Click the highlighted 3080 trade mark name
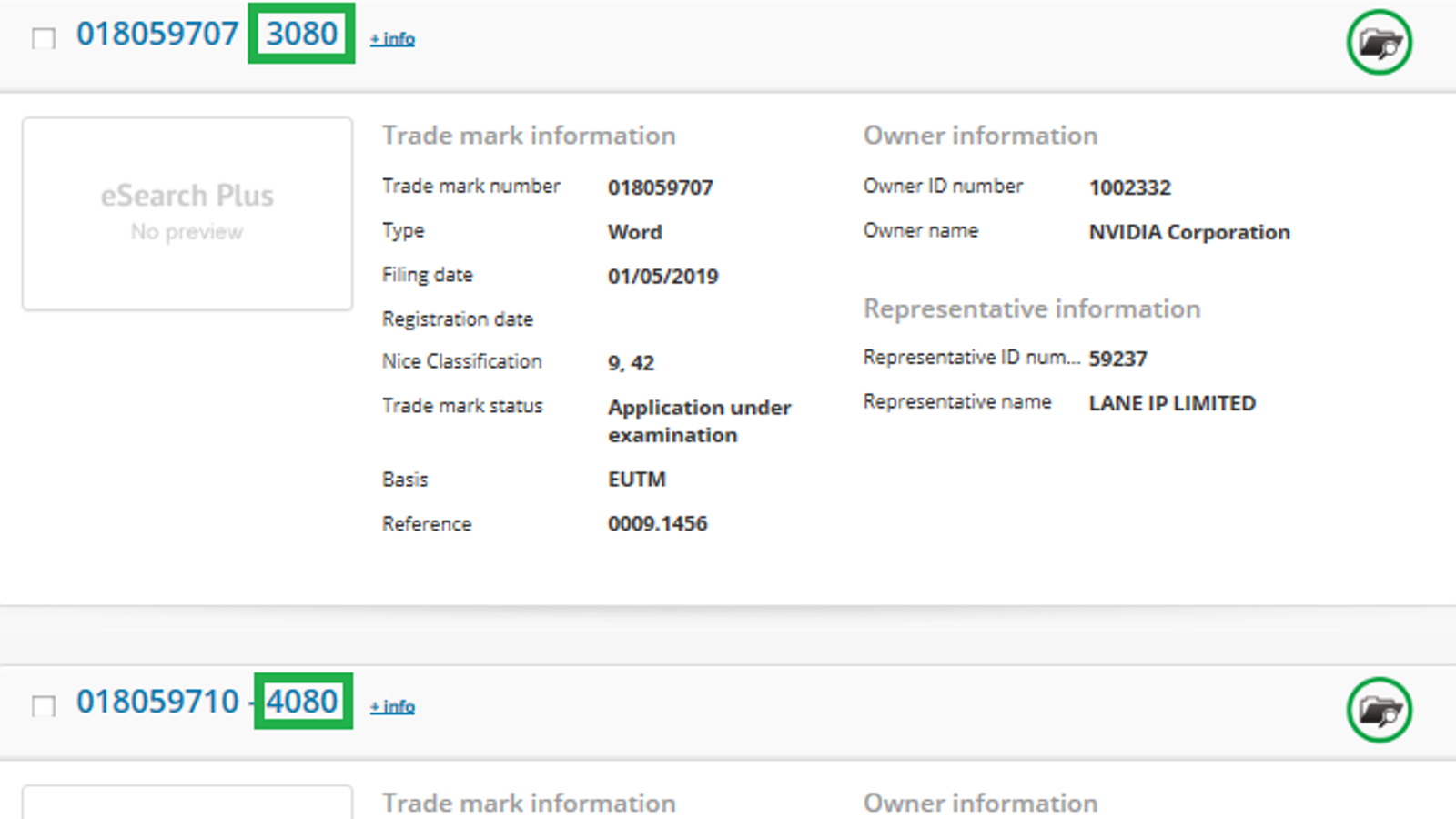This screenshot has width=1456, height=819. click(301, 35)
